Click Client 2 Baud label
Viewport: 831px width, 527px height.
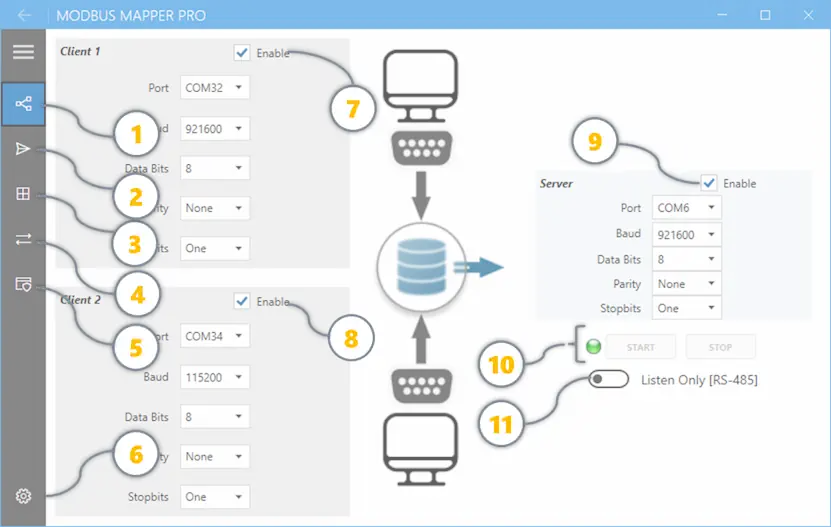tap(156, 377)
